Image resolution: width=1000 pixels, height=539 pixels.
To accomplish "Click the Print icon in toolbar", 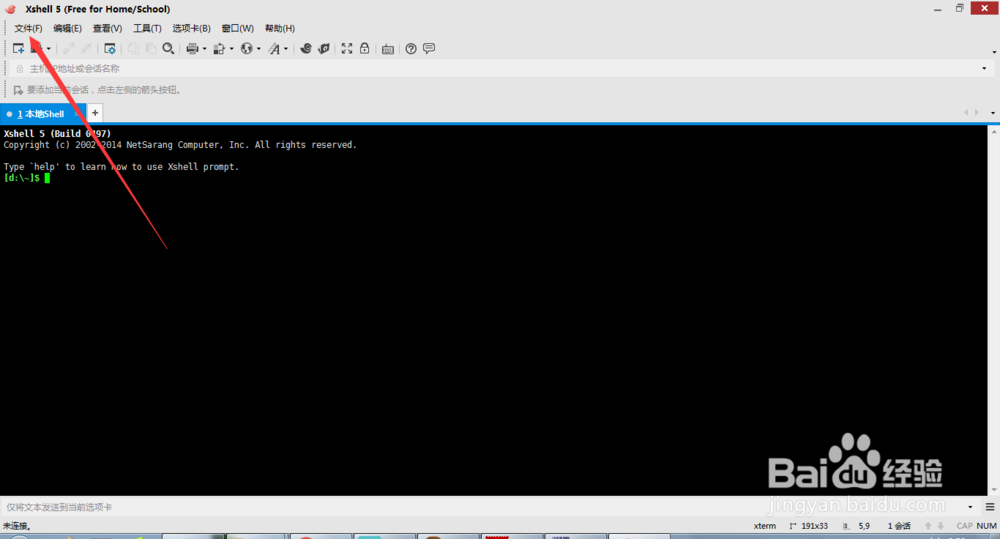I will [192, 48].
